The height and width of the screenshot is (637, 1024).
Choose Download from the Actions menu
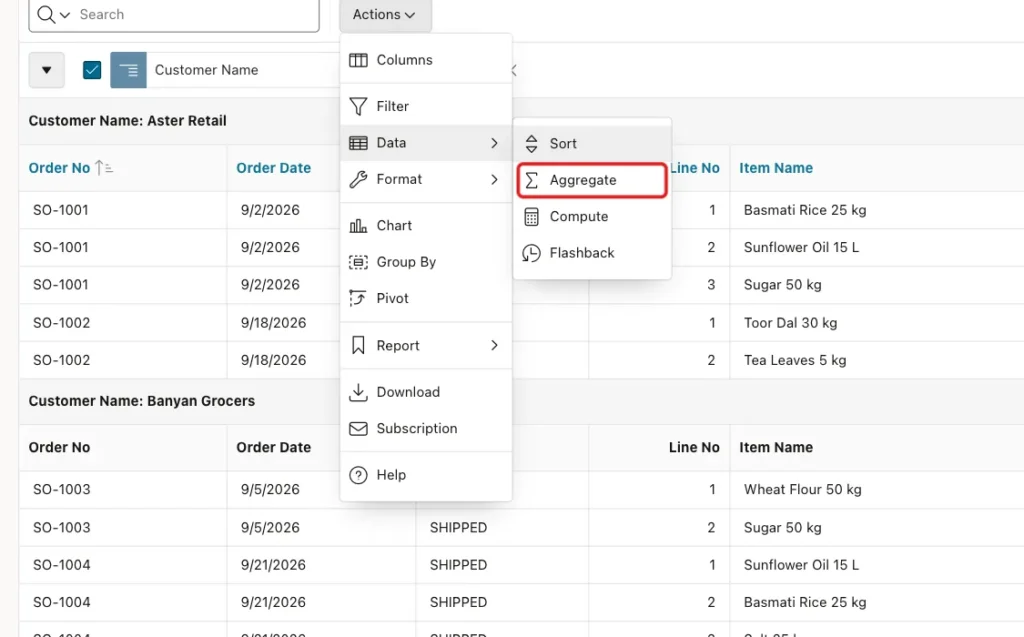point(425,392)
